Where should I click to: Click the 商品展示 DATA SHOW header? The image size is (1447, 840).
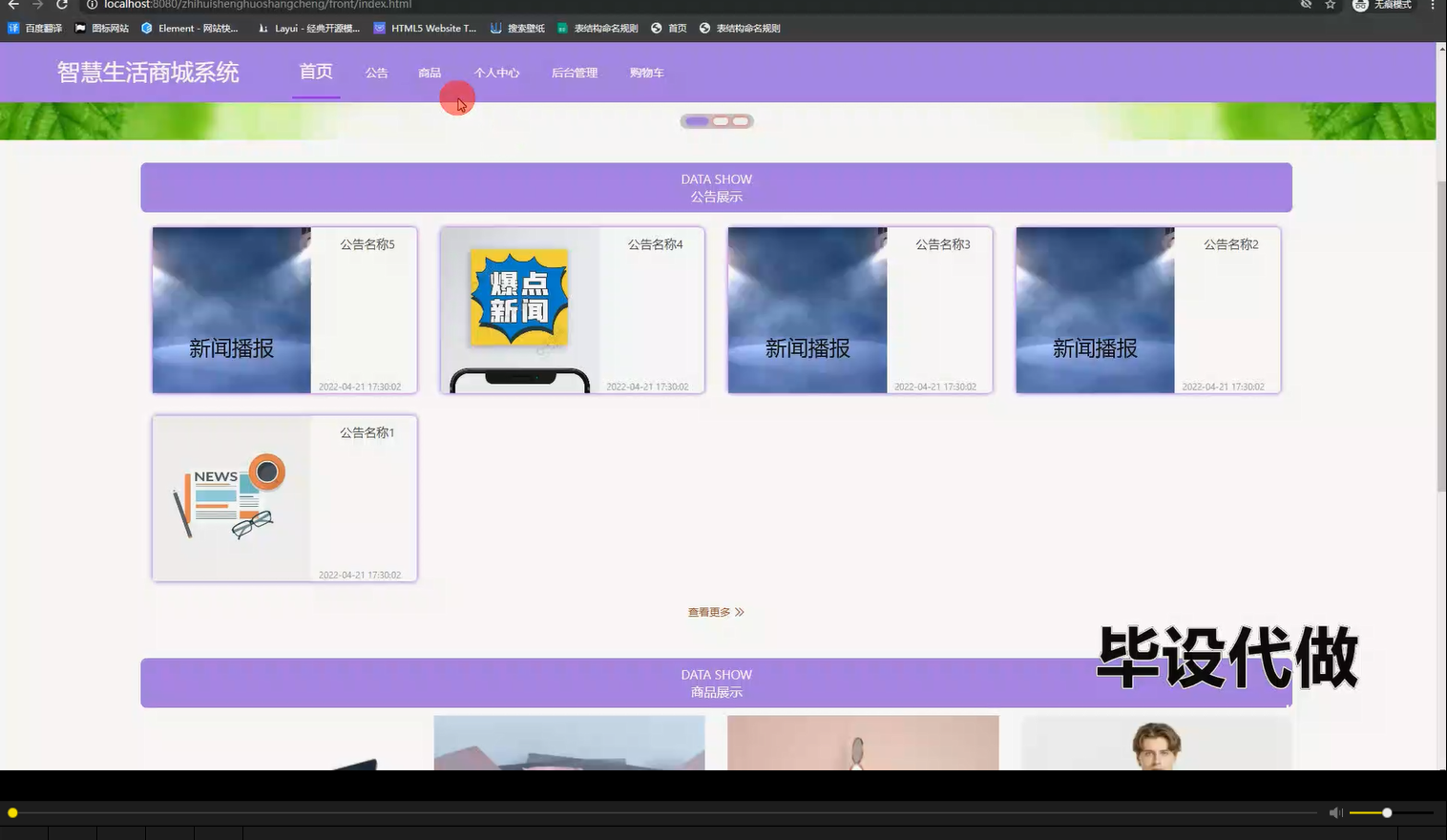pos(716,682)
